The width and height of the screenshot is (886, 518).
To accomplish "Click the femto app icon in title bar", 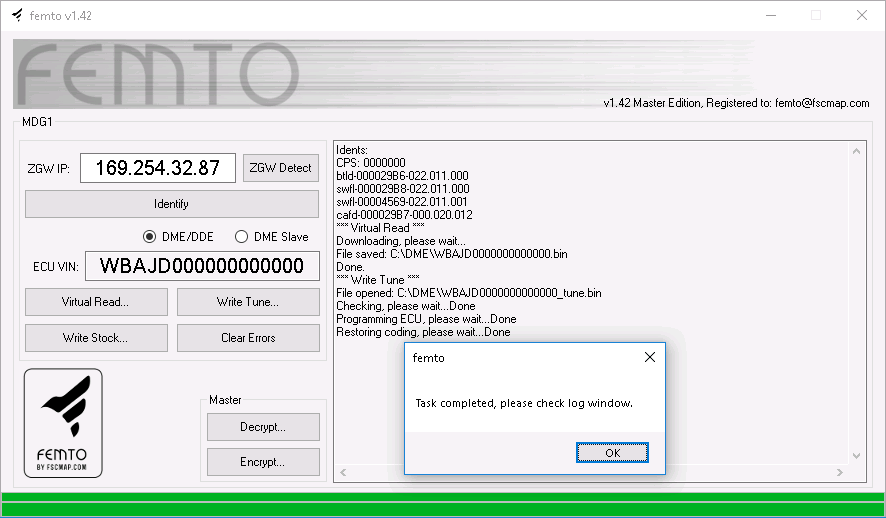I will click(17, 15).
